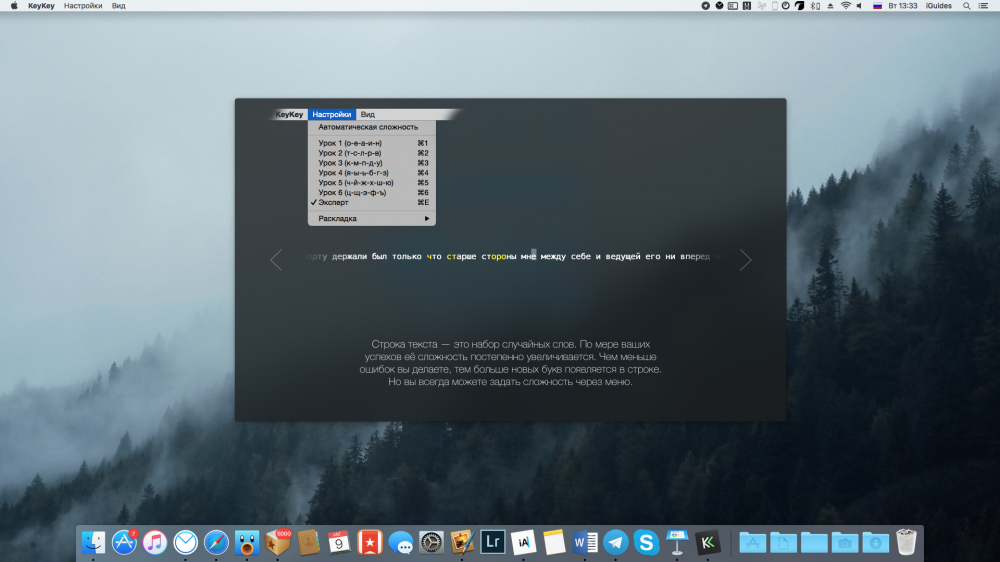Open the App Store from the Dock

[125, 542]
